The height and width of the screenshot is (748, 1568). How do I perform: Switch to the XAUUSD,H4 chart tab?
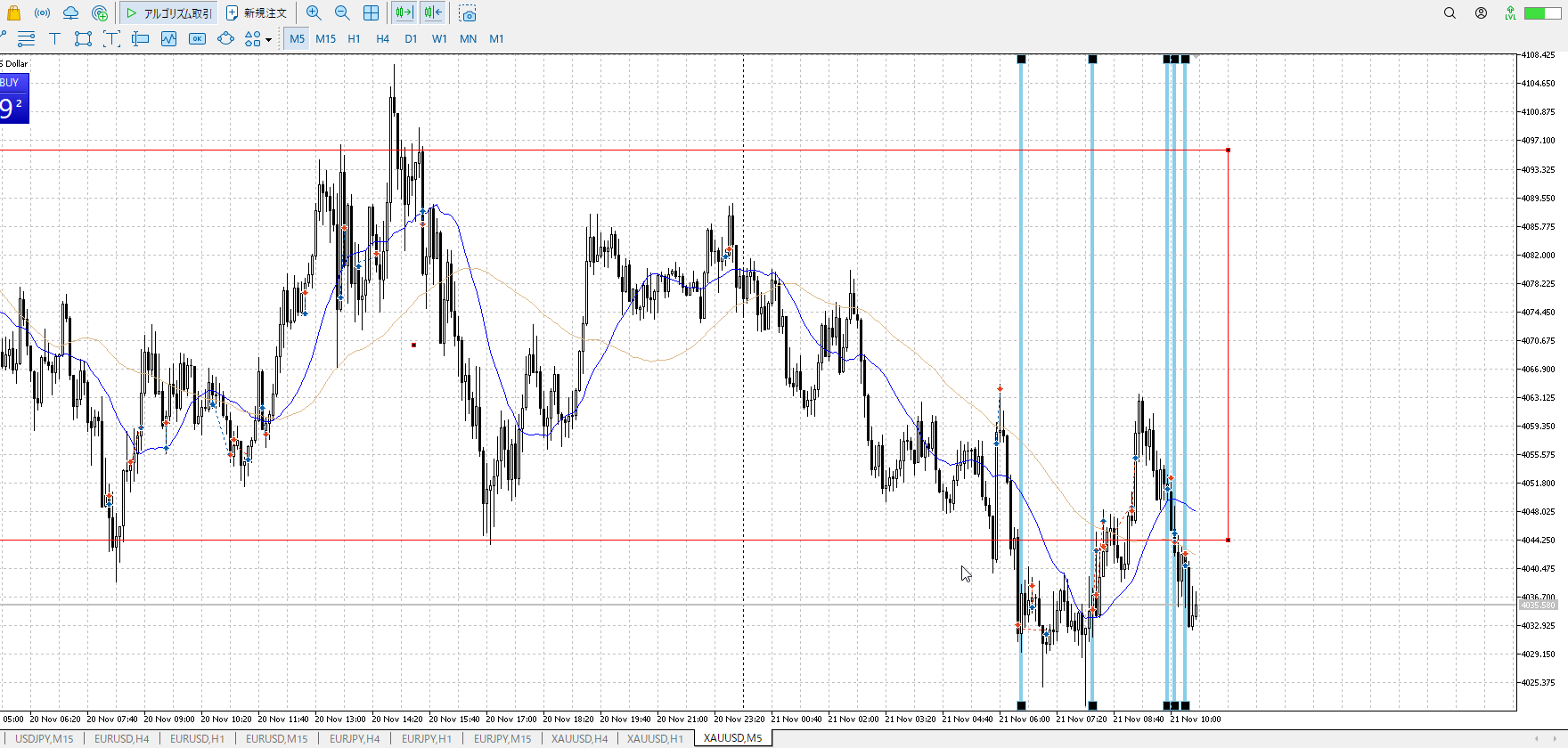click(x=579, y=738)
